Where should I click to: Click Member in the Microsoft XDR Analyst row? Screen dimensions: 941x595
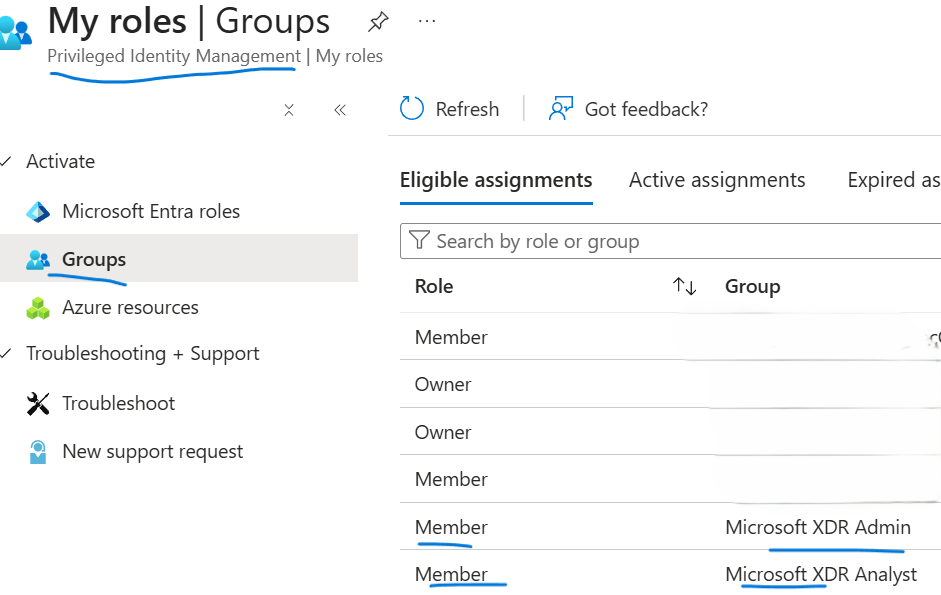click(451, 575)
